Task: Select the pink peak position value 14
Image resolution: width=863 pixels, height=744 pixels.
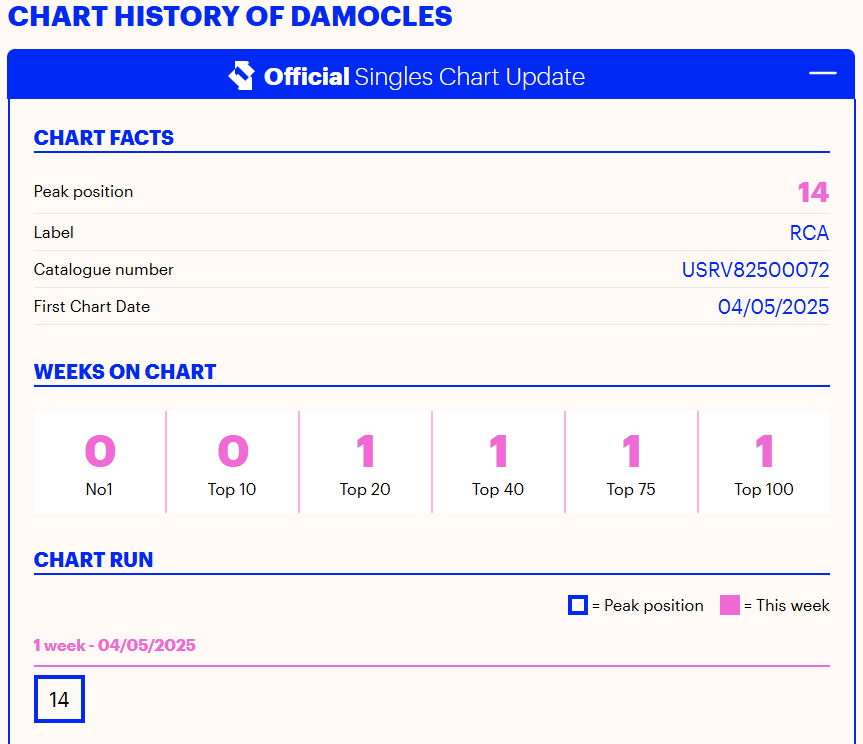Action: (813, 191)
